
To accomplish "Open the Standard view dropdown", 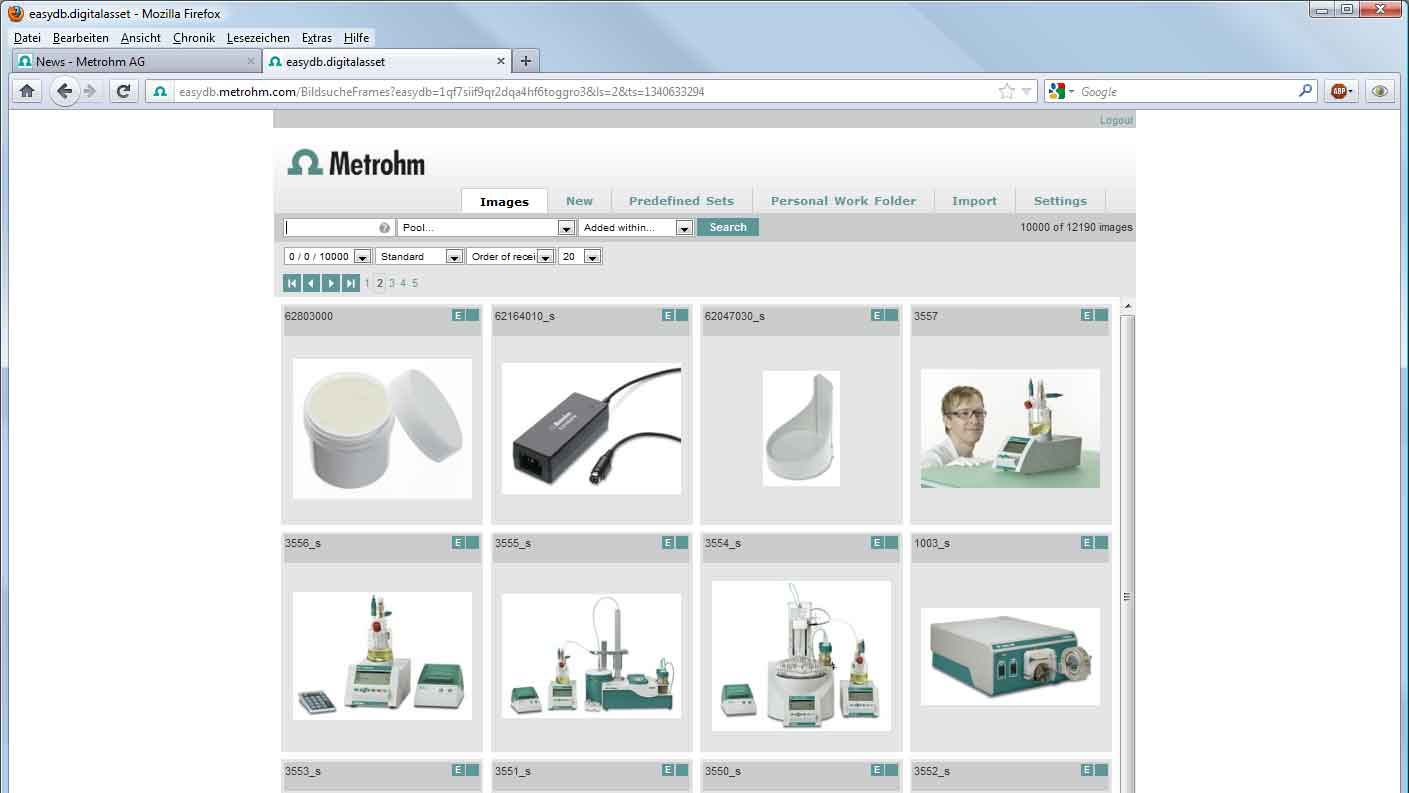I will point(419,257).
